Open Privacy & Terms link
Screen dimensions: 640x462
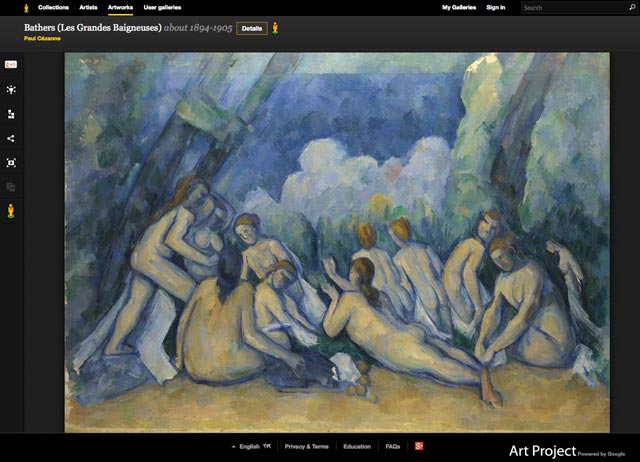[307, 446]
